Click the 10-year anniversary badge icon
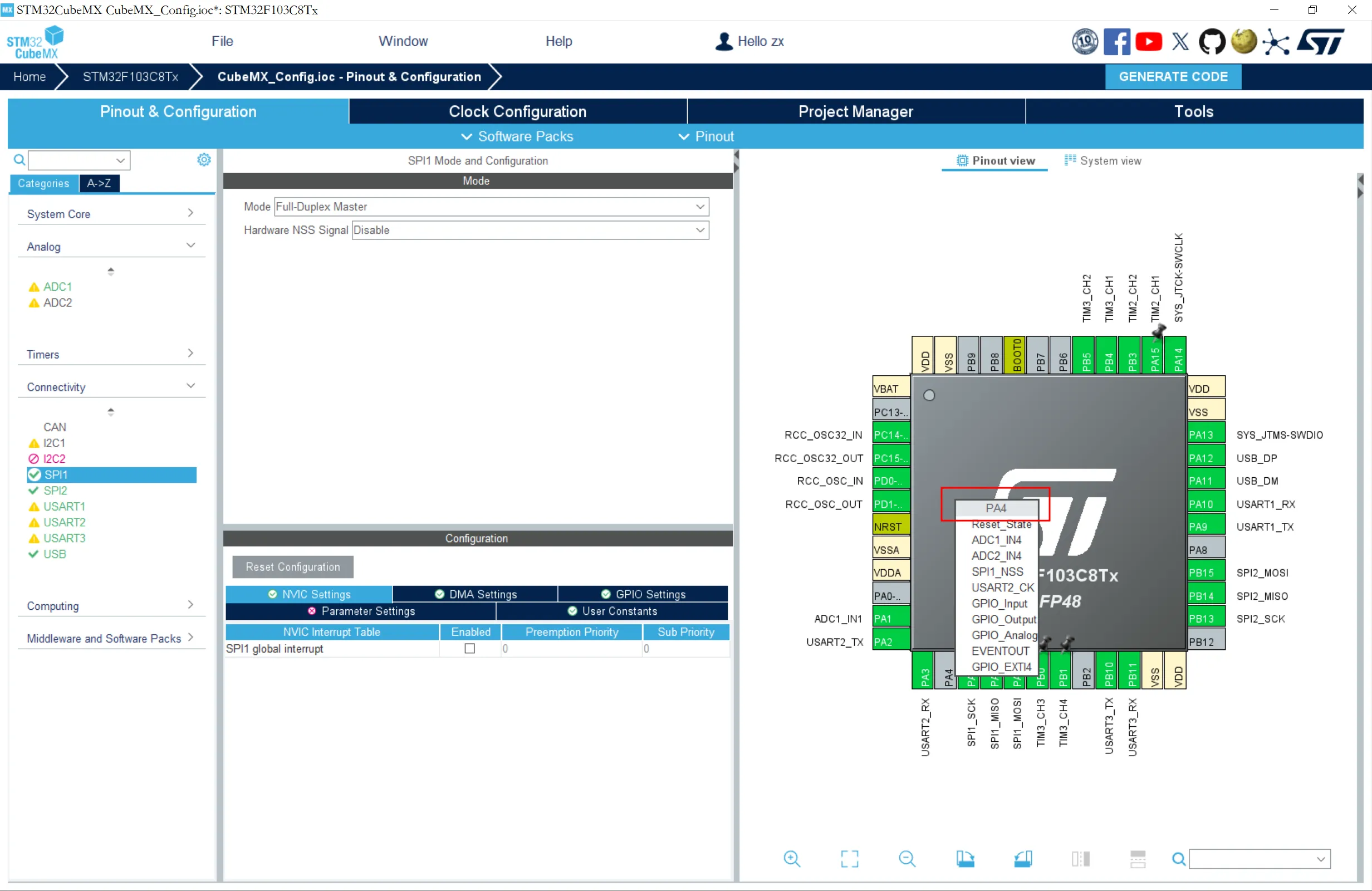Image resolution: width=1372 pixels, height=891 pixels. pyautogui.click(x=1085, y=42)
